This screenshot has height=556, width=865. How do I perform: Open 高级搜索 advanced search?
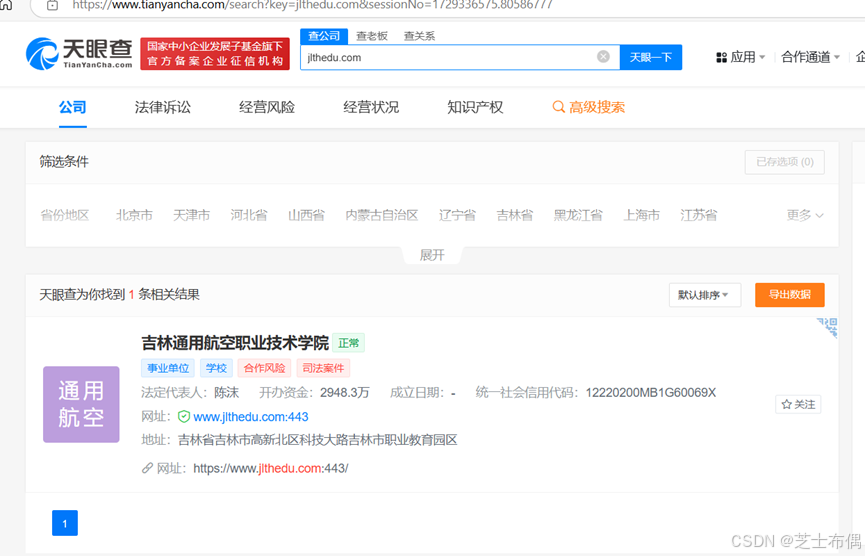[x=589, y=107]
